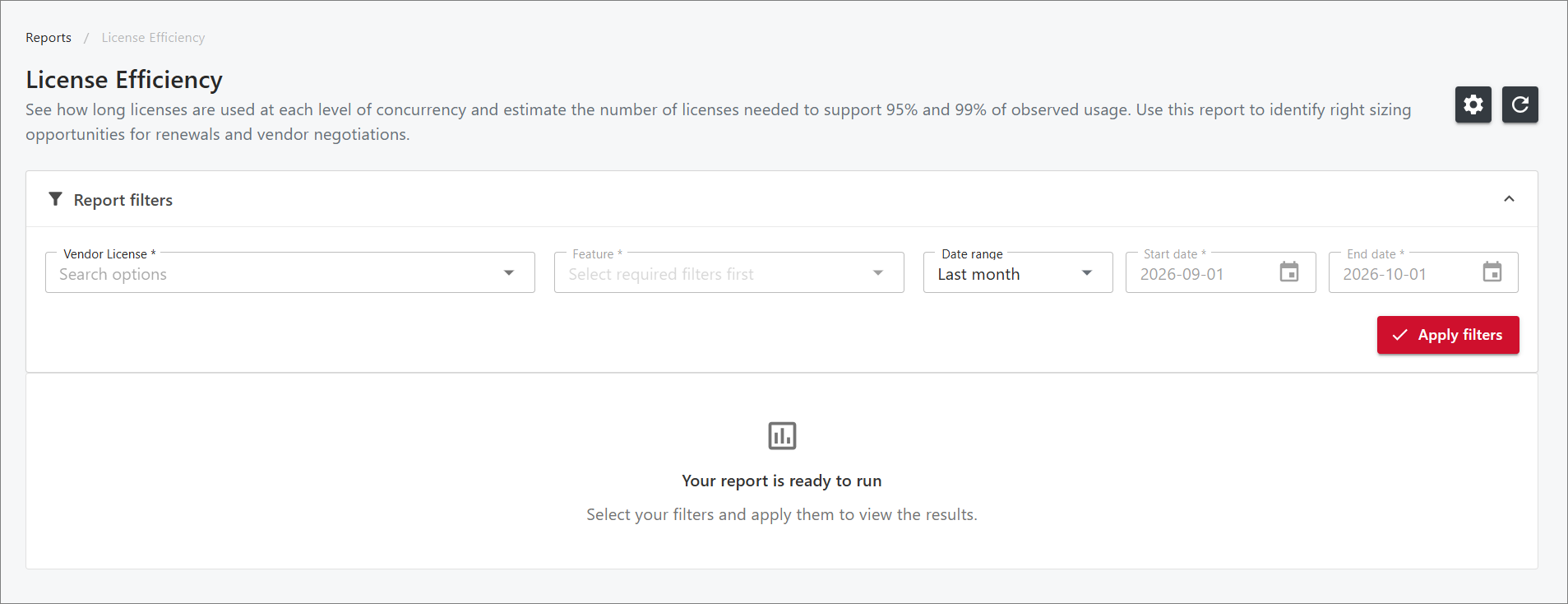
Task: Click 'Select your filters and apply them' text
Action: [x=781, y=515]
